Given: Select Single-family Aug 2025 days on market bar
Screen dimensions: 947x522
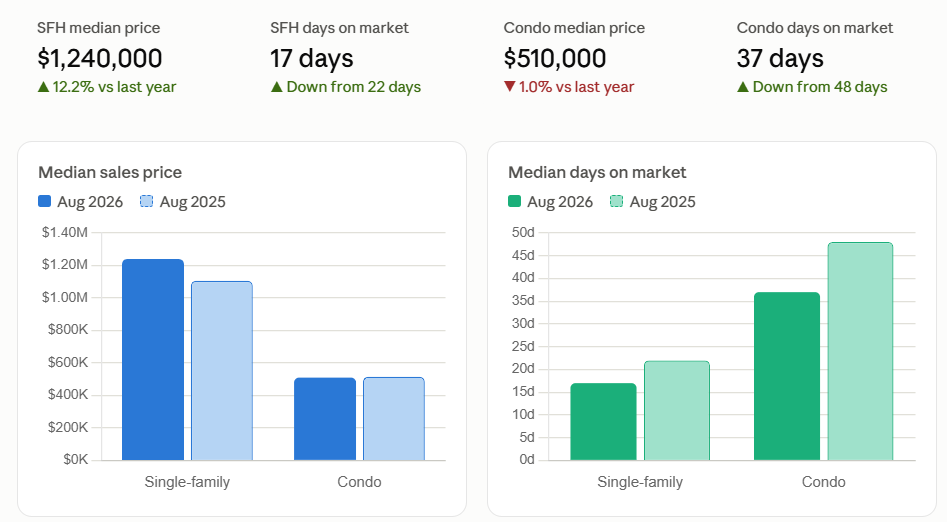Looking at the screenshot, I should [x=677, y=411].
